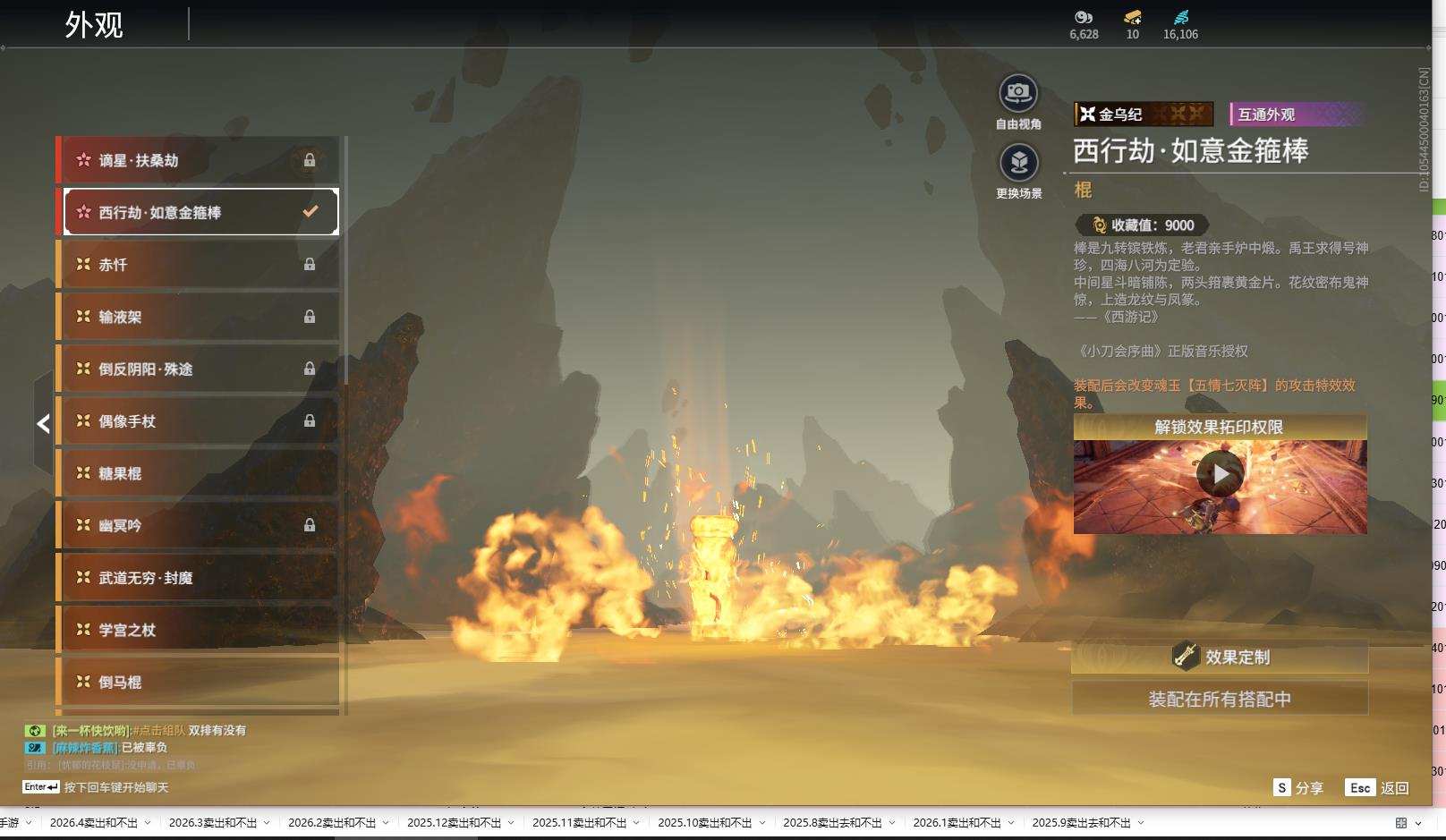This screenshot has width=1446, height=840.
Task: Click the blue feather currency icon showing 16,106
Action: [1181, 17]
